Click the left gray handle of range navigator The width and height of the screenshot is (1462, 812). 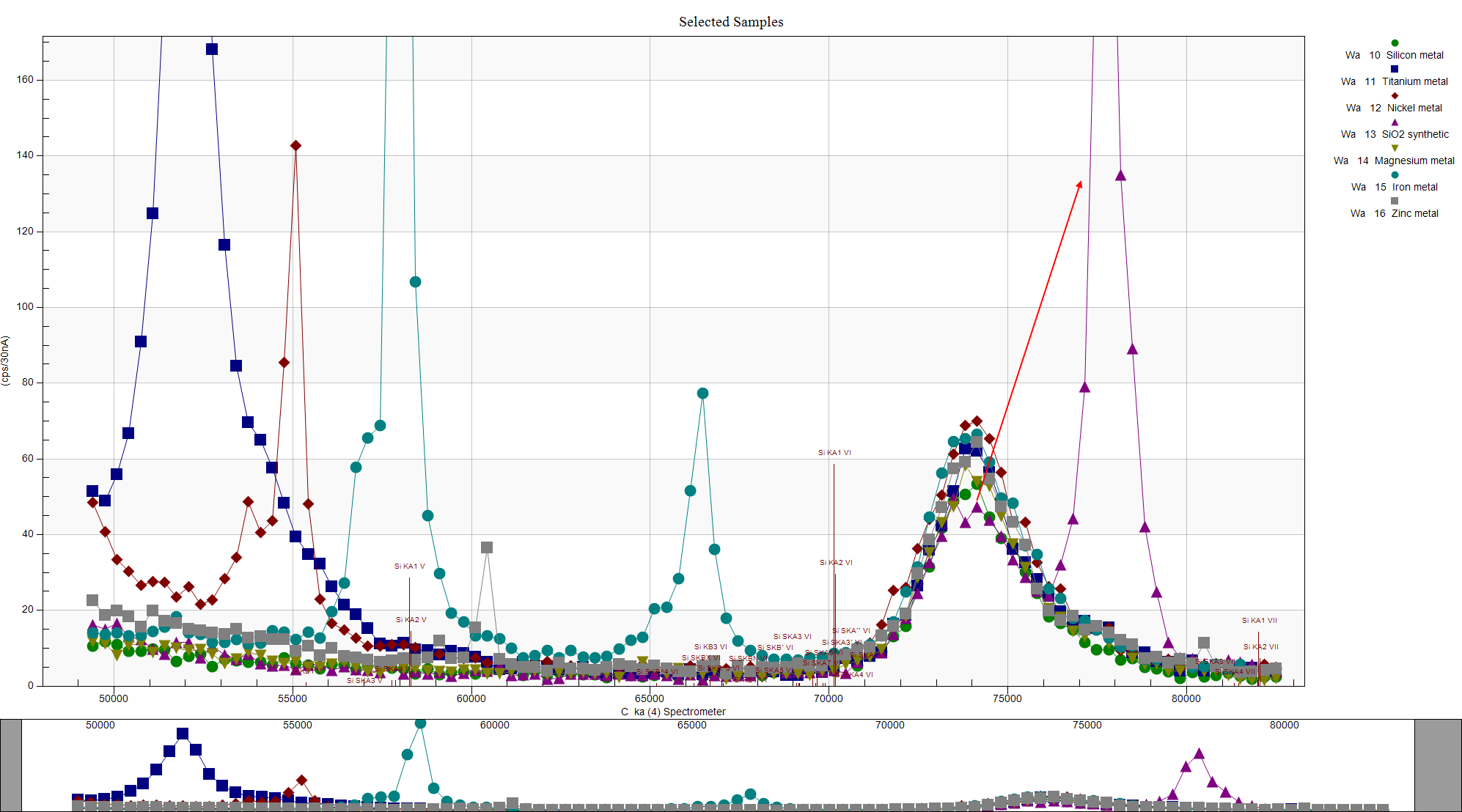pyautogui.click(x=11, y=765)
